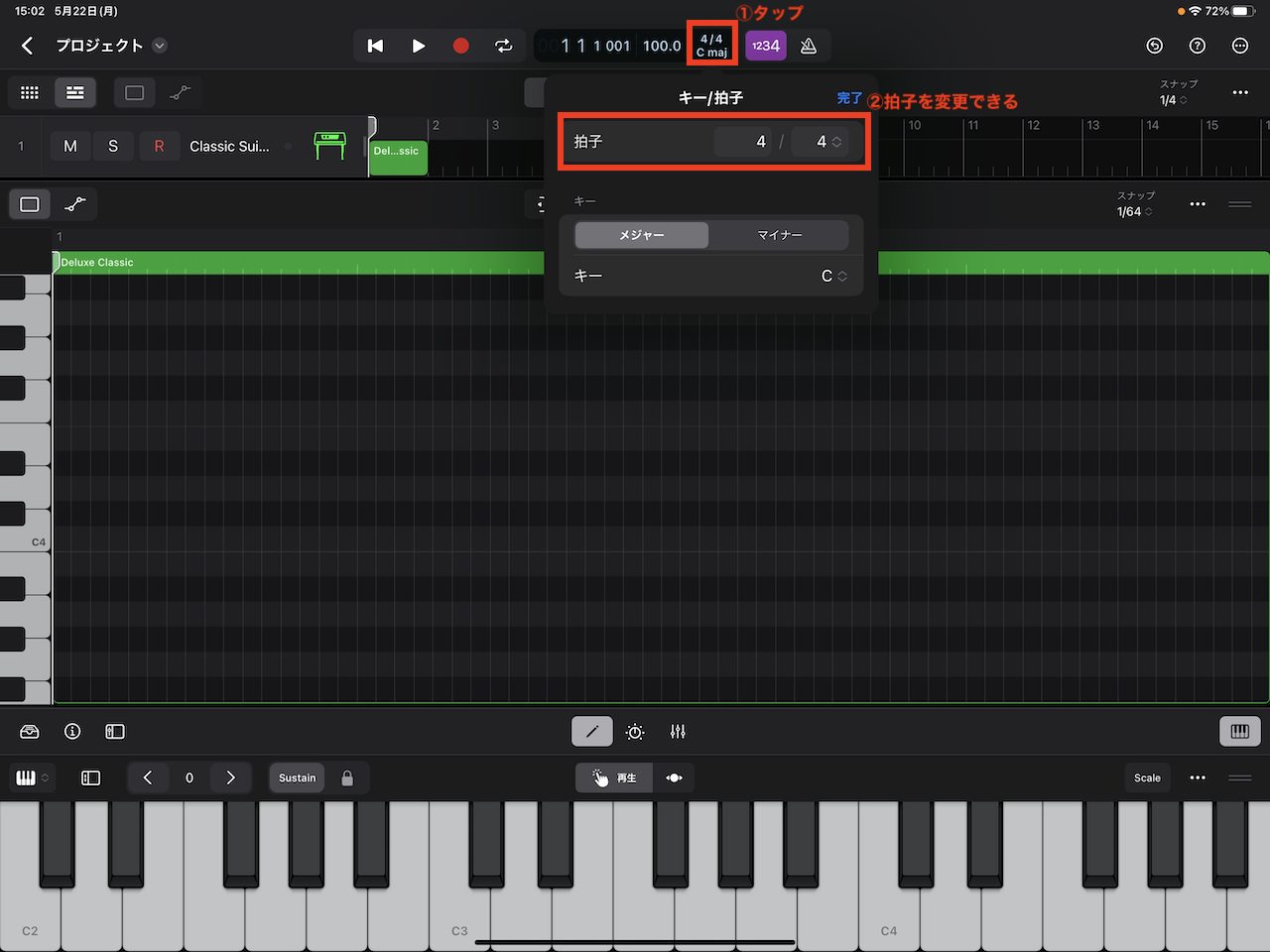Open the editor more options dots
The width and height of the screenshot is (1270, 952).
(1198, 204)
